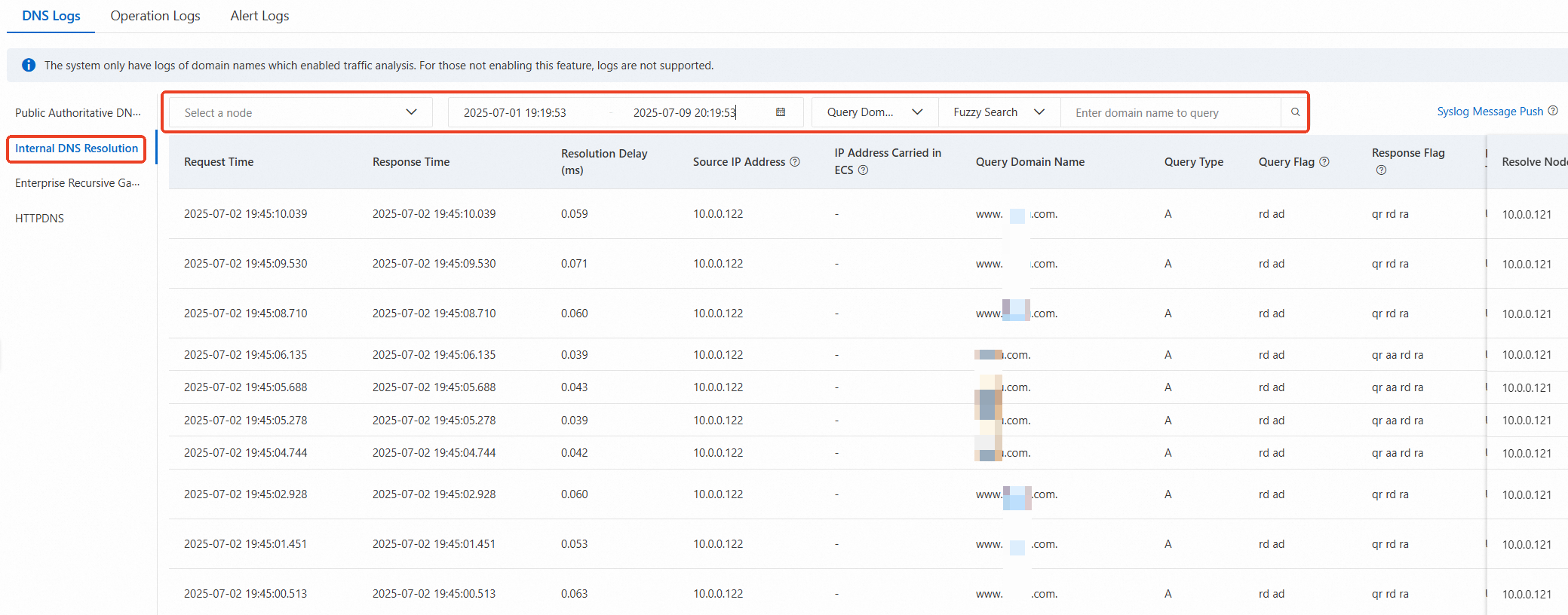
Task: Click the Syslog Message Push link
Action: click(1490, 112)
